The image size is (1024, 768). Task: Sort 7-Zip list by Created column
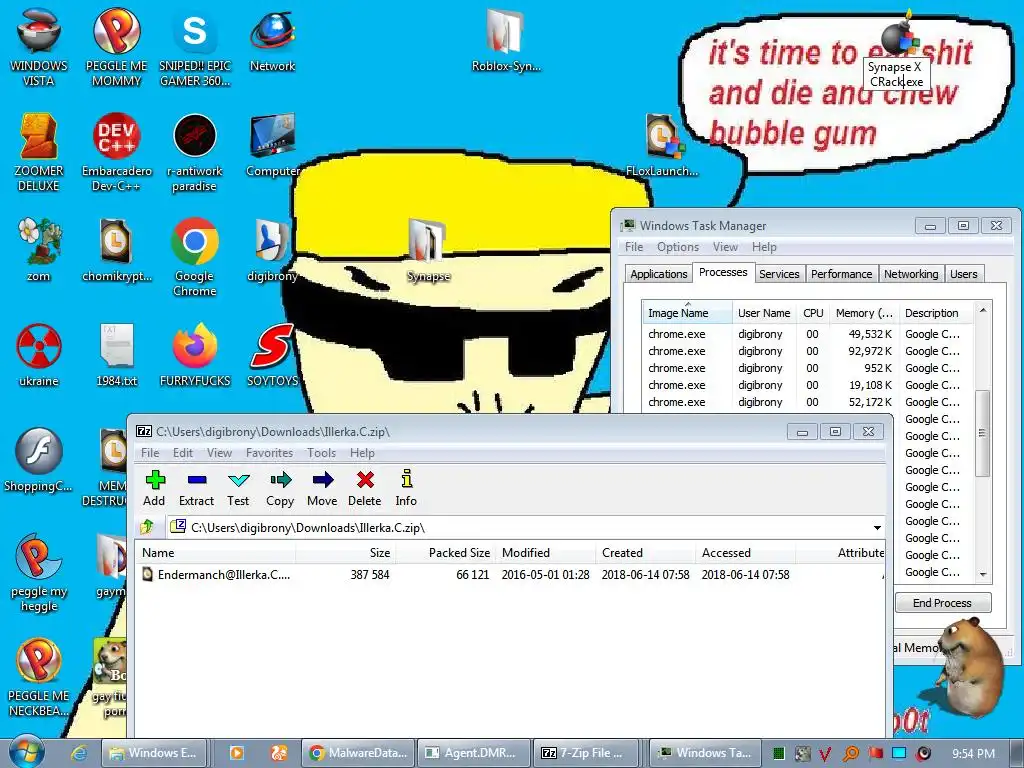click(645, 552)
